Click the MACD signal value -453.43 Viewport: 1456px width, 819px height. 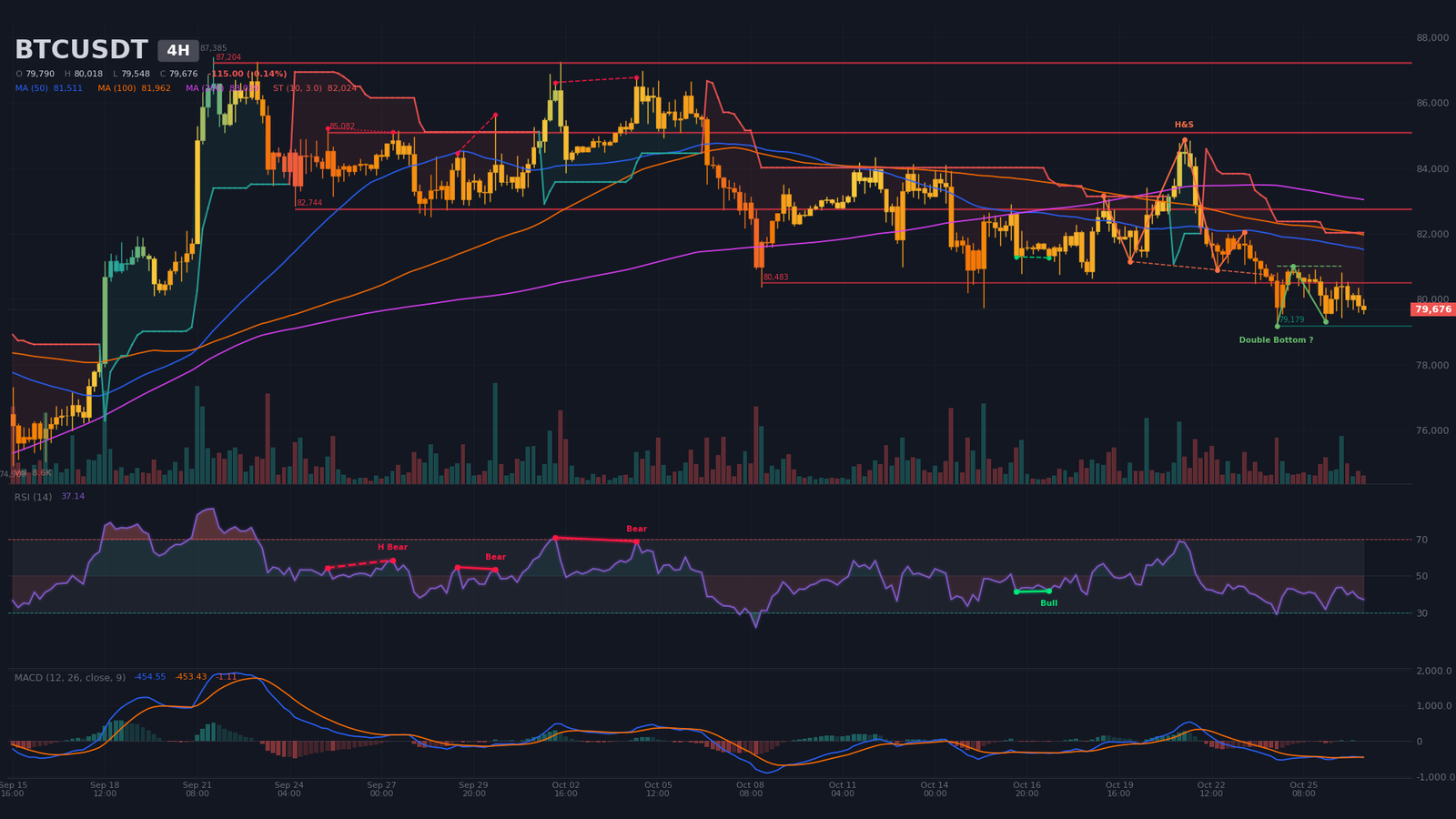pyautogui.click(x=191, y=677)
